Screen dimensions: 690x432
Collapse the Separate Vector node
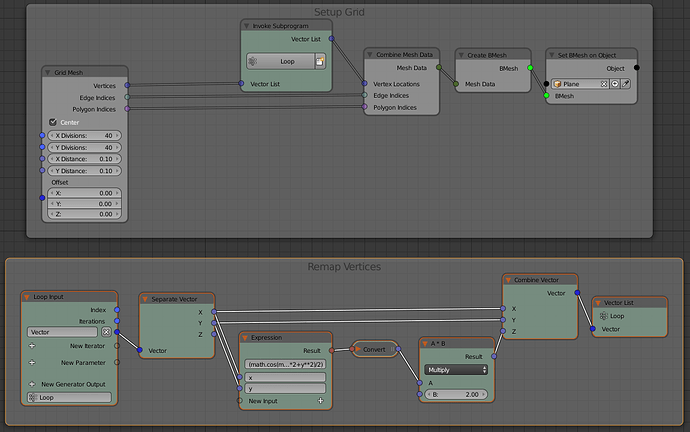pyautogui.click(x=145, y=299)
